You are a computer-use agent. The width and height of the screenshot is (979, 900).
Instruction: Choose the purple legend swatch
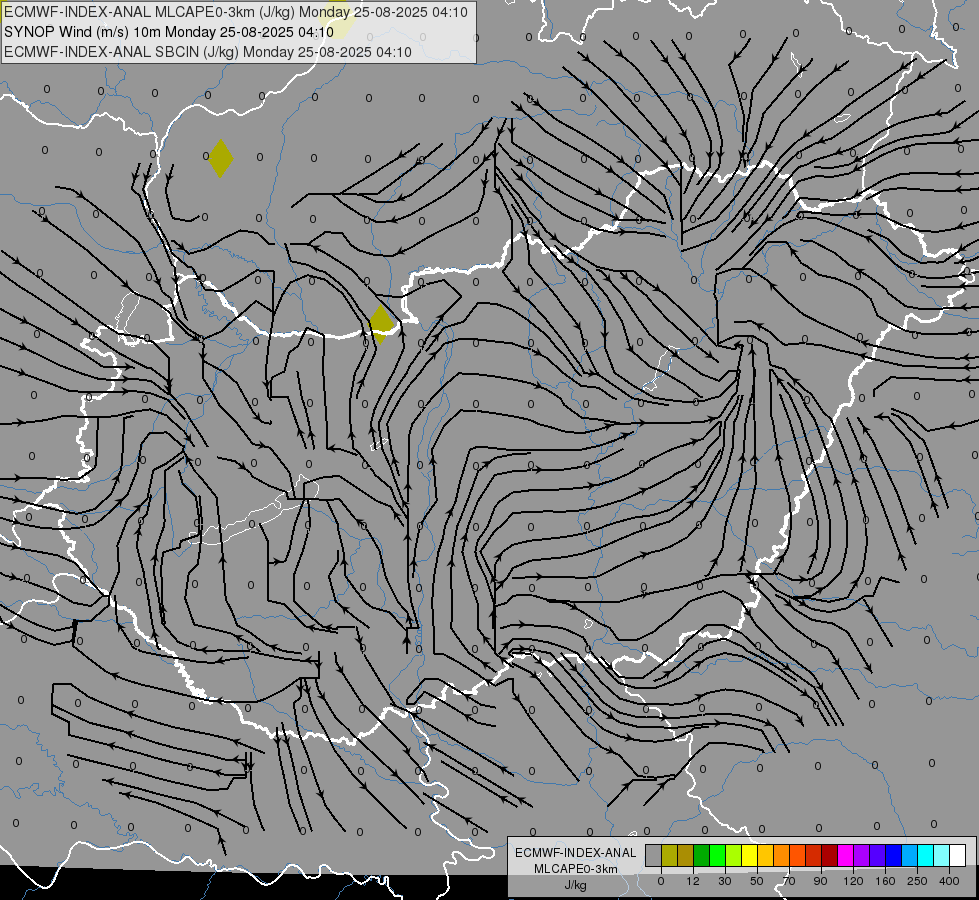[862, 855]
